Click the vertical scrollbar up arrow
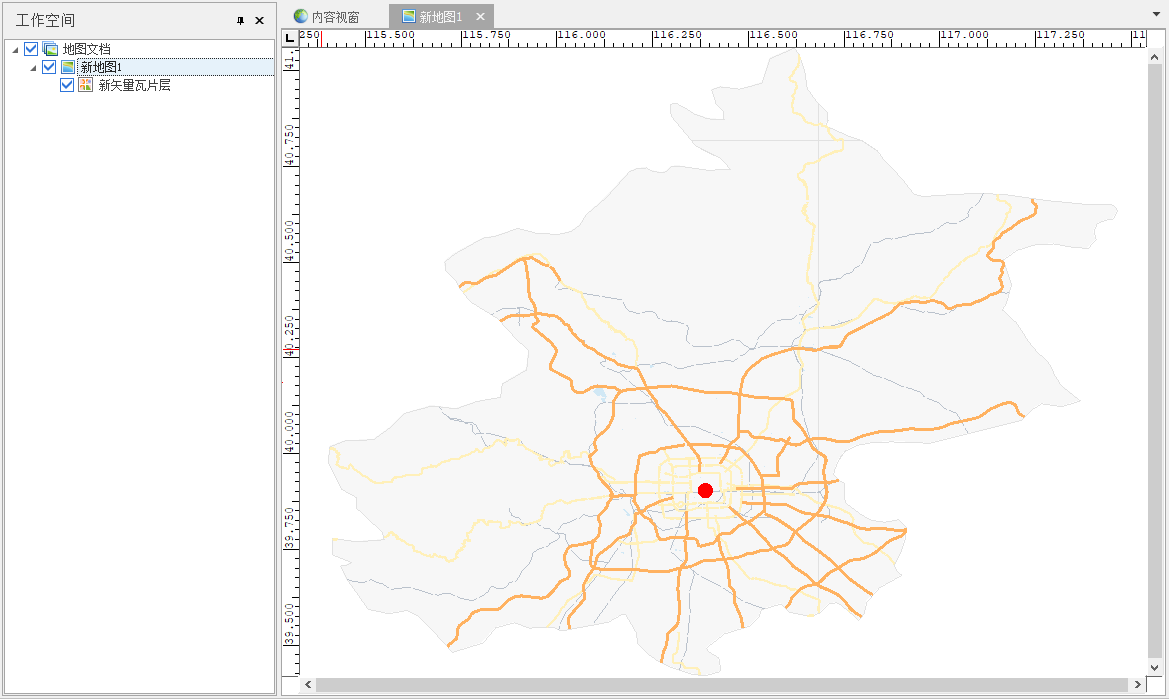Image resolution: width=1169 pixels, height=699 pixels. pyautogui.click(x=1154, y=55)
